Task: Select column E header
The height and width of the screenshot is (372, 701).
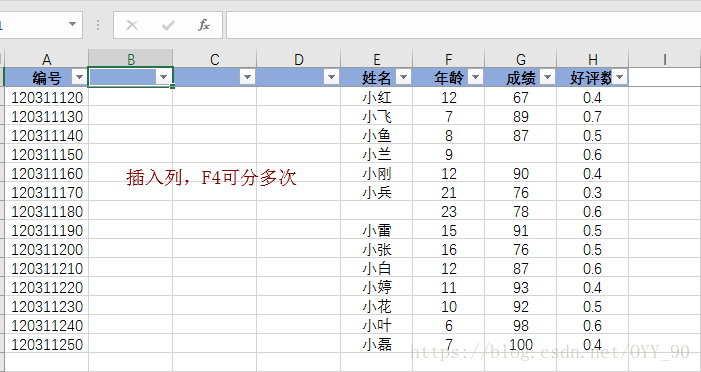Action: [376, 59]
